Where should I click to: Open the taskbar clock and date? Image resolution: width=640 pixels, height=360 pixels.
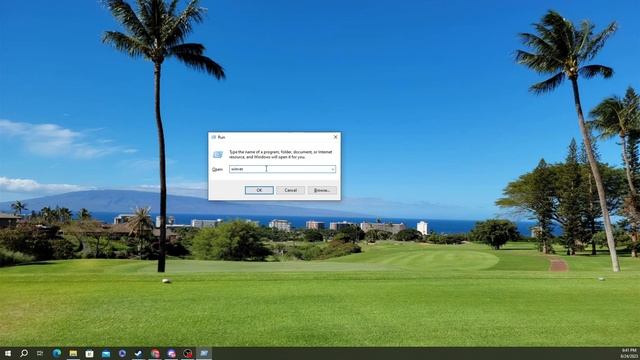pos(629,353)
